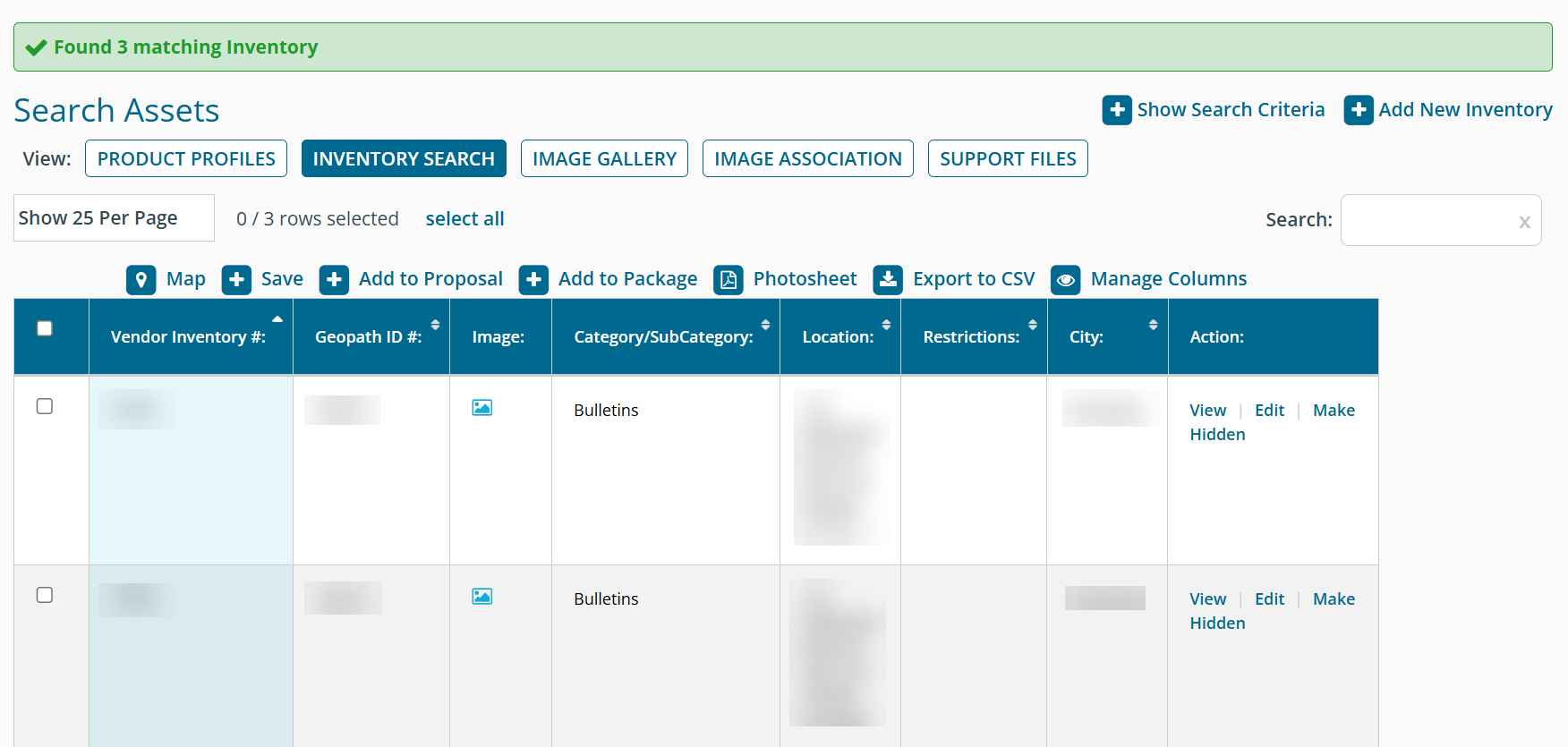Click plus icon for Add New Inventory
This screenshot has height=747, width=1568.
click(x=1359, y=110)
